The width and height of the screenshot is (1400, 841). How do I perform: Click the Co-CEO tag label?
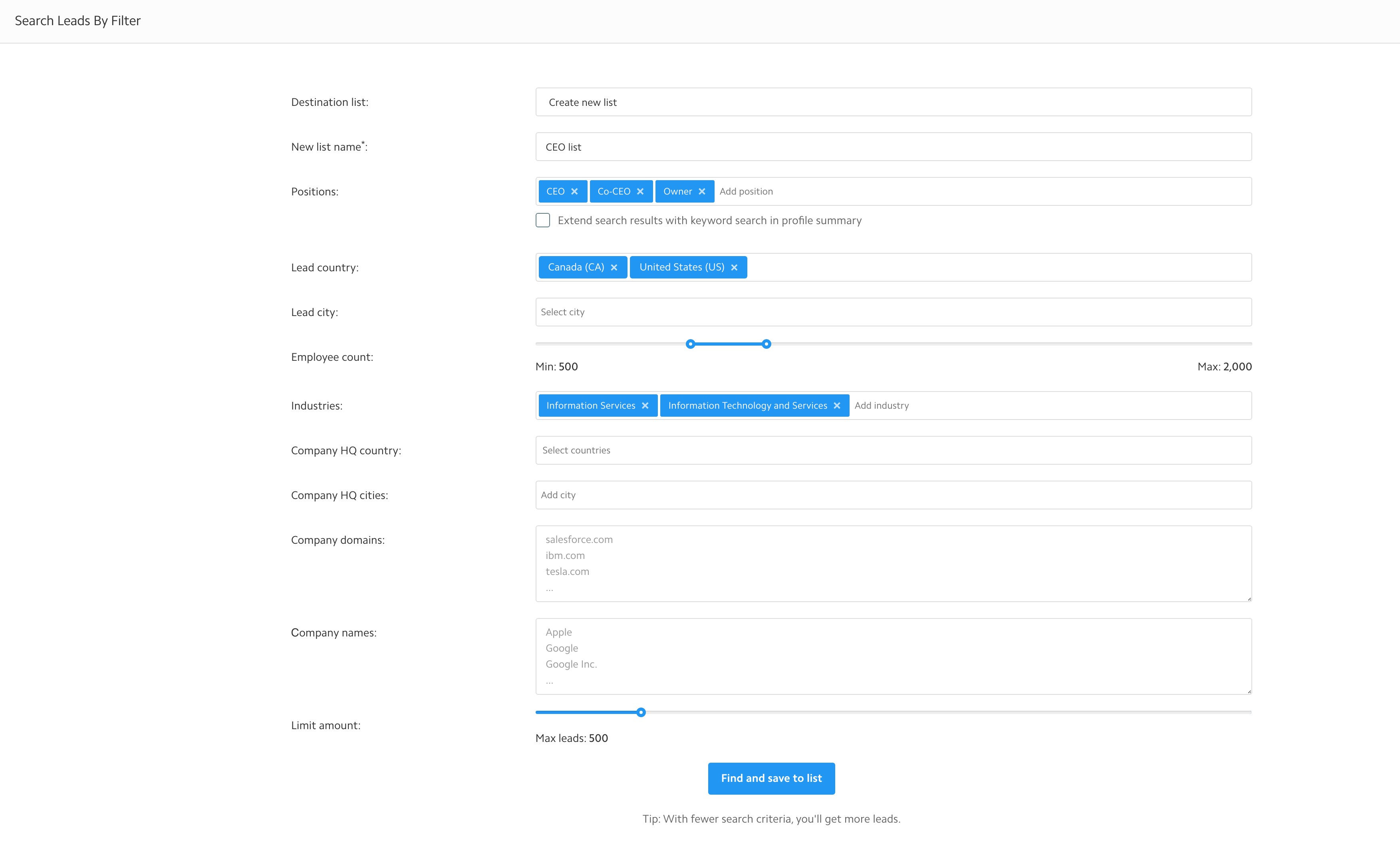(614, 191)
